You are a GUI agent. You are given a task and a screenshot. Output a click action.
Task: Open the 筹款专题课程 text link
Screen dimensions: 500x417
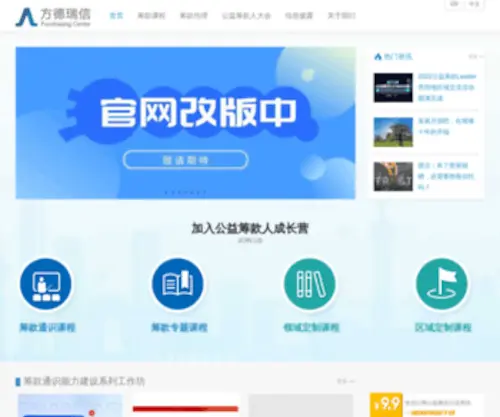tap(179, 327)
